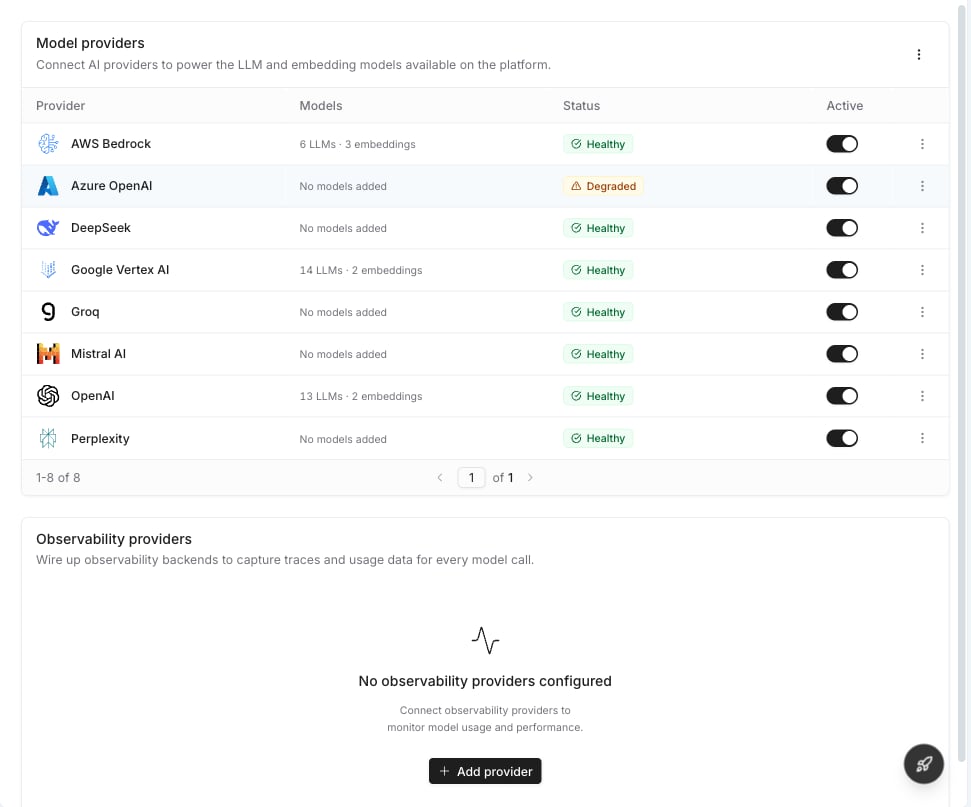Click the vertical page scrollbar
Viewport: 971px width, 807px height.
(962, 381)
